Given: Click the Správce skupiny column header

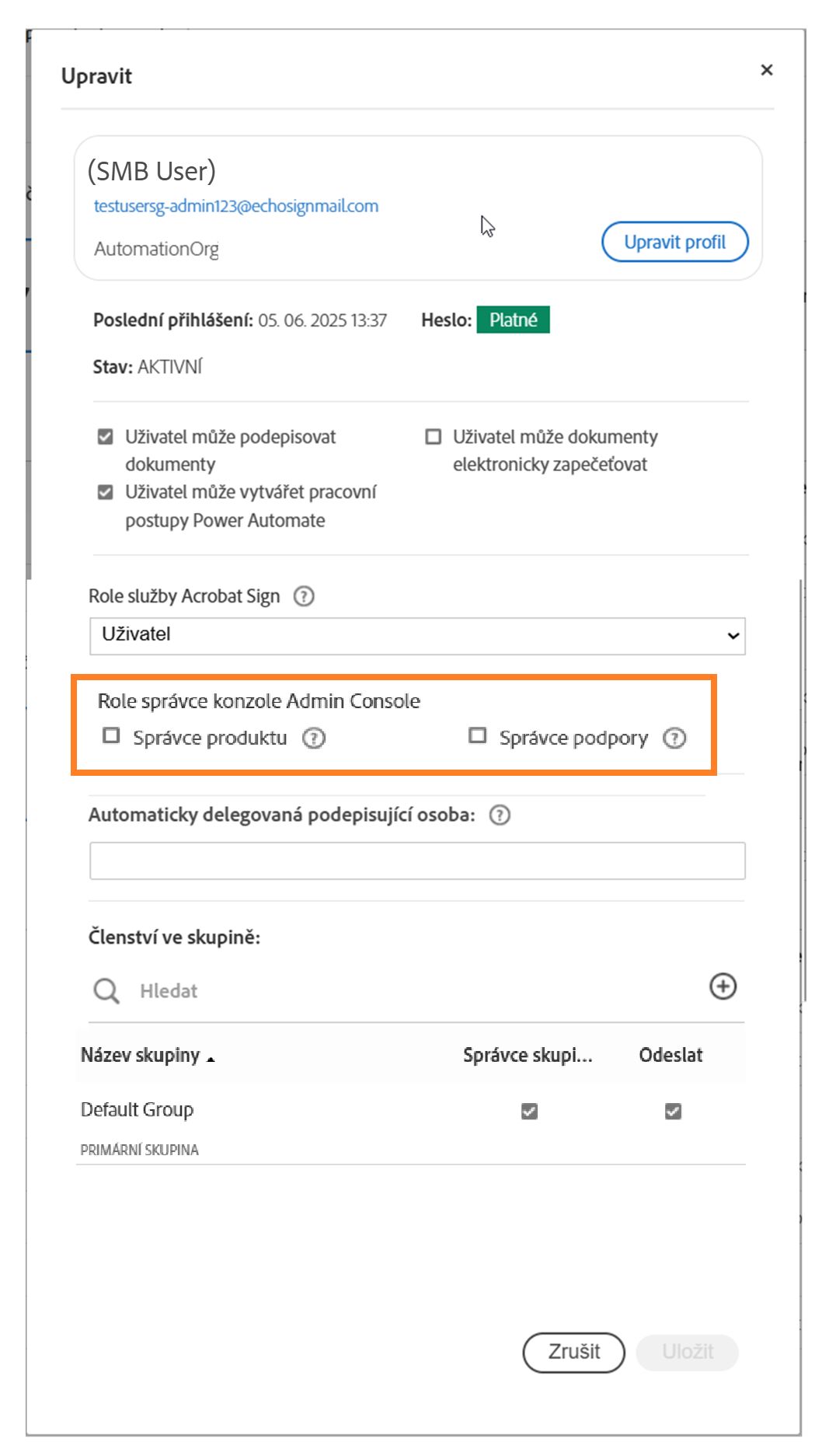Looking at the screenshot, I should click(x=528, y=1055).
